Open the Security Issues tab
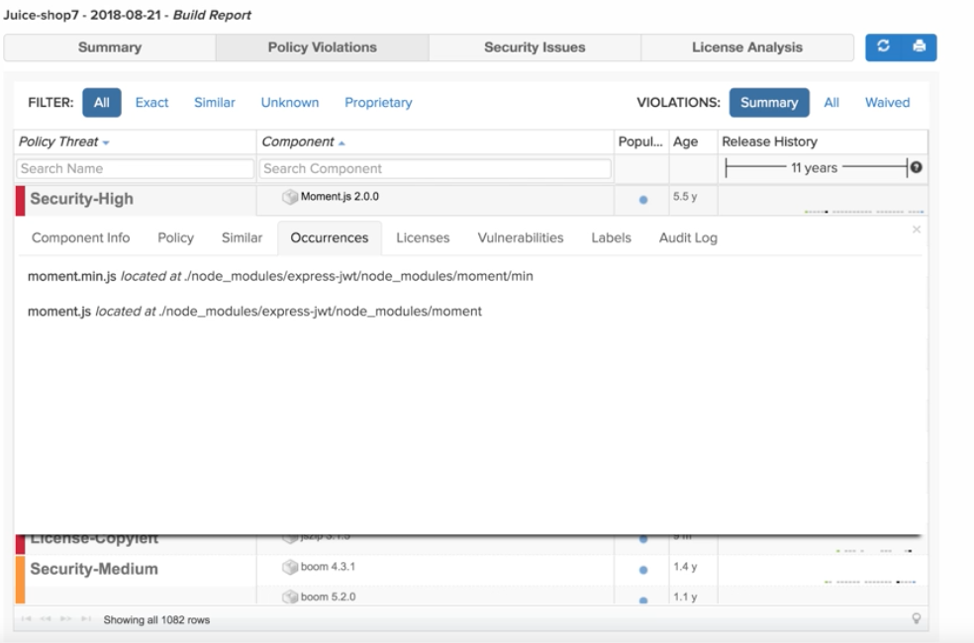 click(x=534, y=47)
